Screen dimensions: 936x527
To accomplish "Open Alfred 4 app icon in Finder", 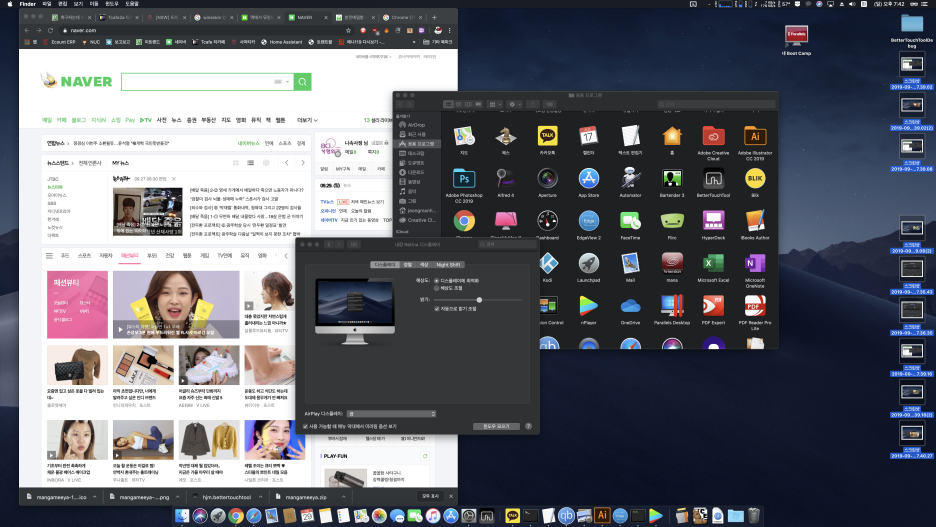I will 506,178.
